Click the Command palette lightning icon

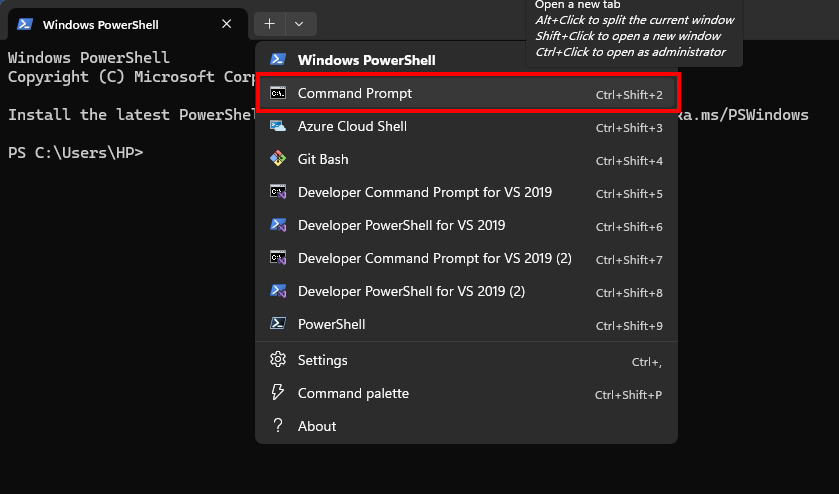click(278, 393)
